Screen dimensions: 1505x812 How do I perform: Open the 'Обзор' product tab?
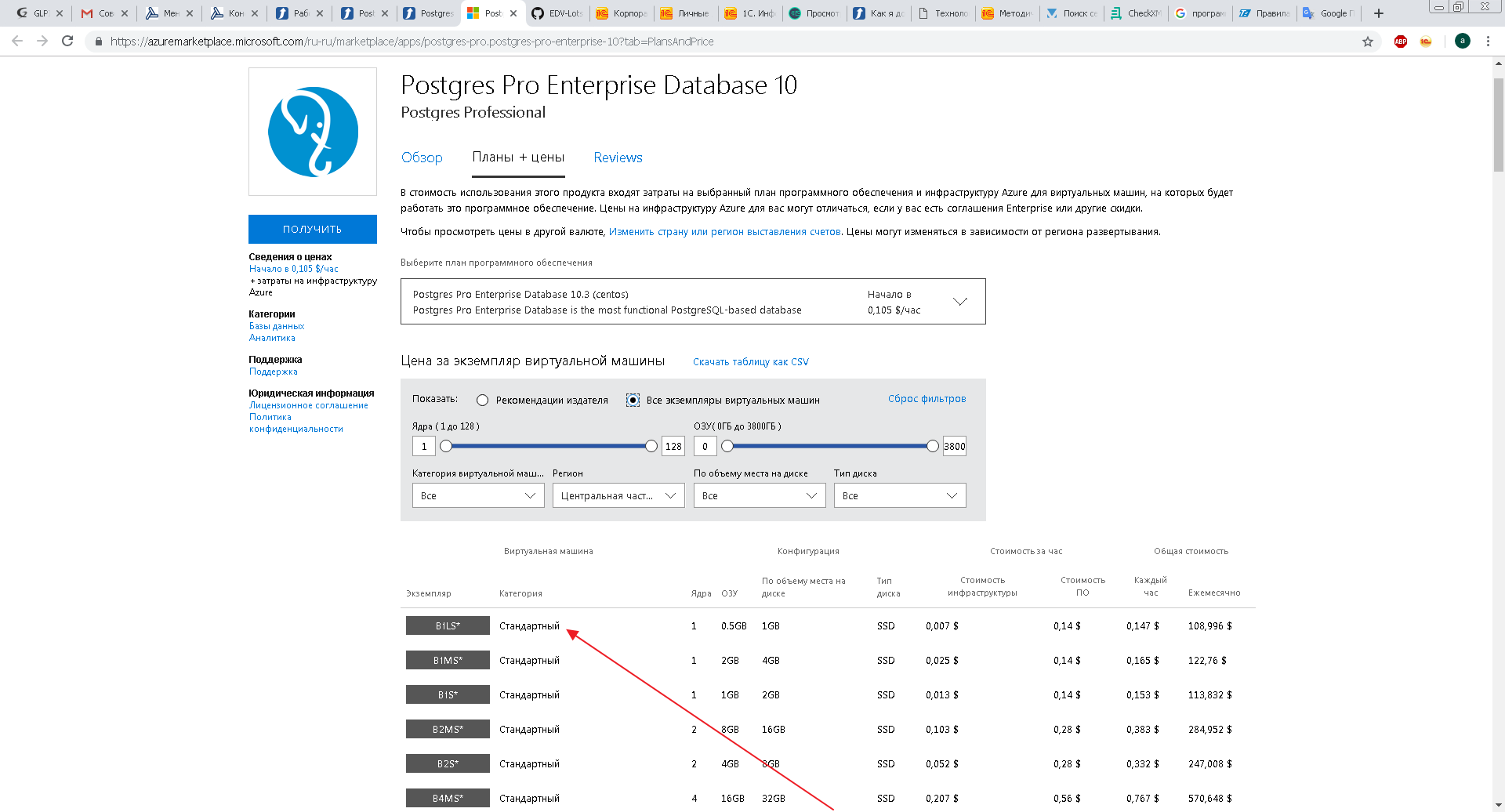pyautogui.click(x=422, y=158)
